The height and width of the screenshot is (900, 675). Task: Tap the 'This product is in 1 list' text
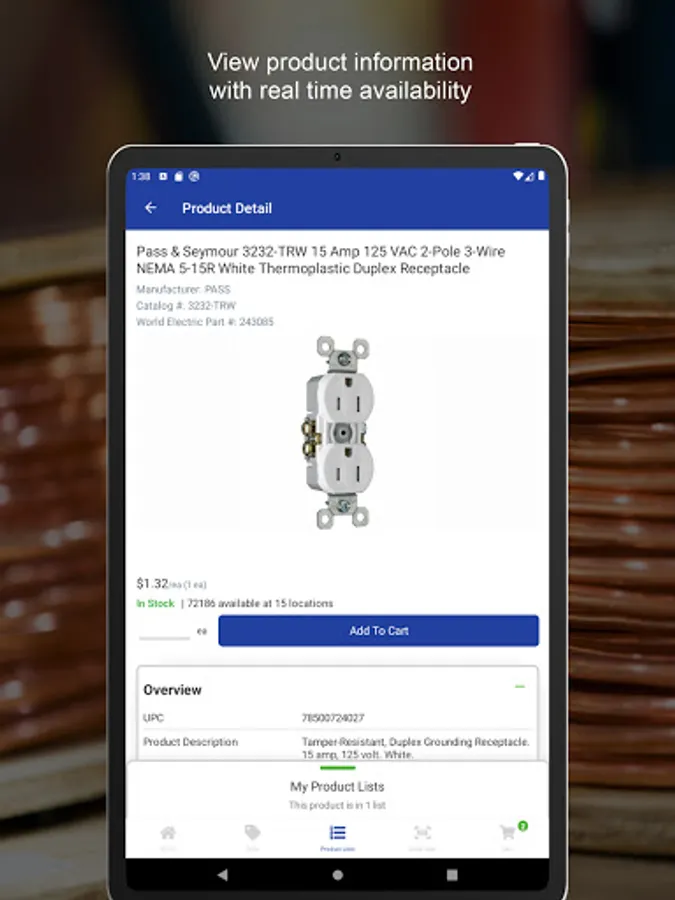click(x=337, y=805)
